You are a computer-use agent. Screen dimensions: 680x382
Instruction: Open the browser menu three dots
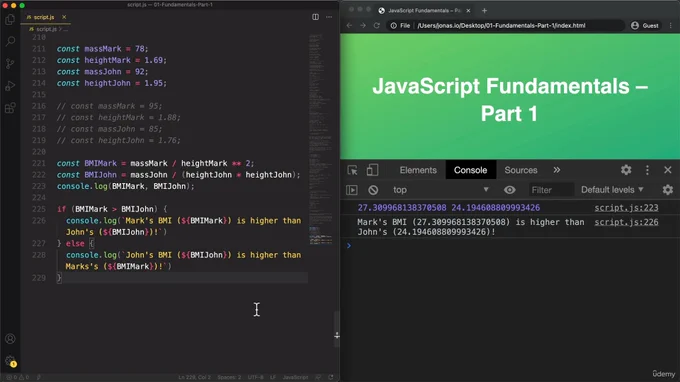click(x=671, y=26)
